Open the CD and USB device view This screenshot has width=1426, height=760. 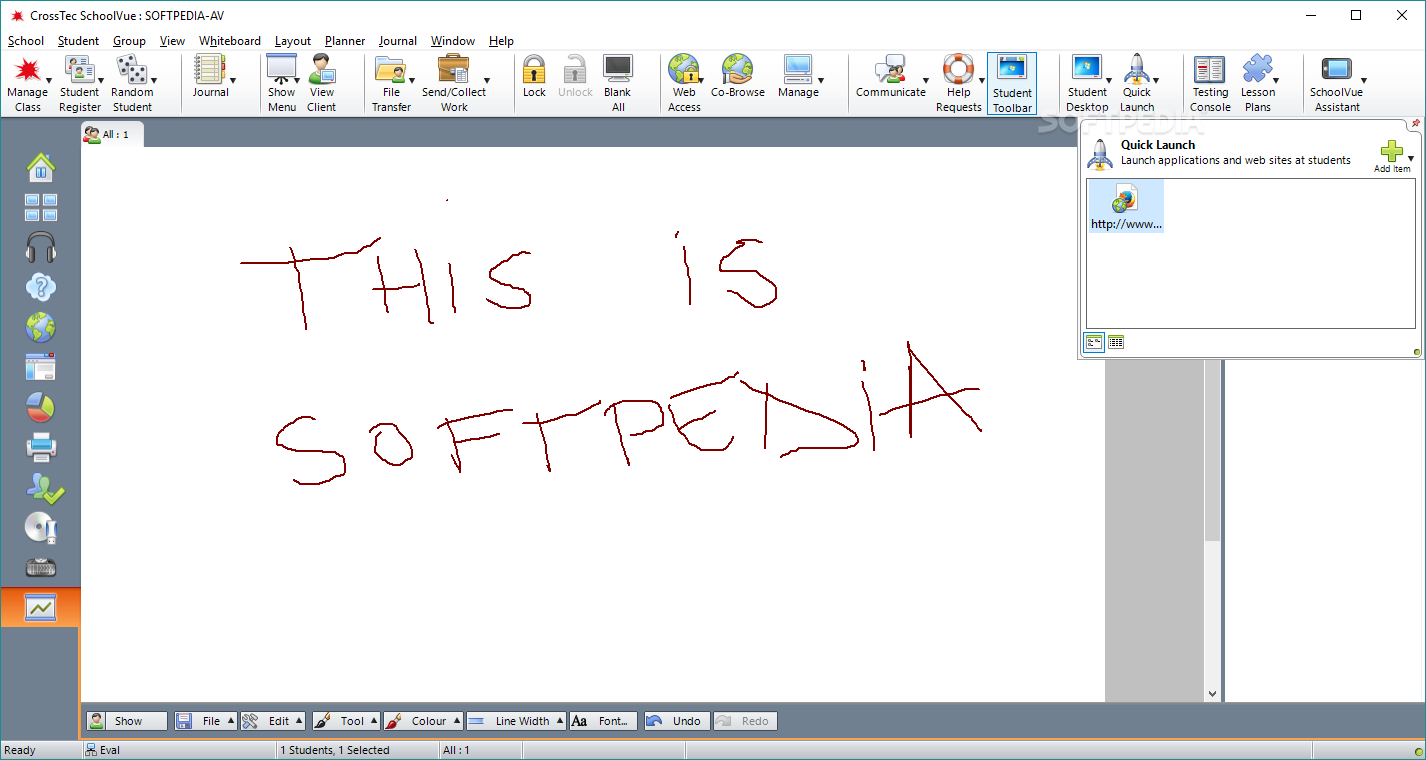click(x=40, y=527)
